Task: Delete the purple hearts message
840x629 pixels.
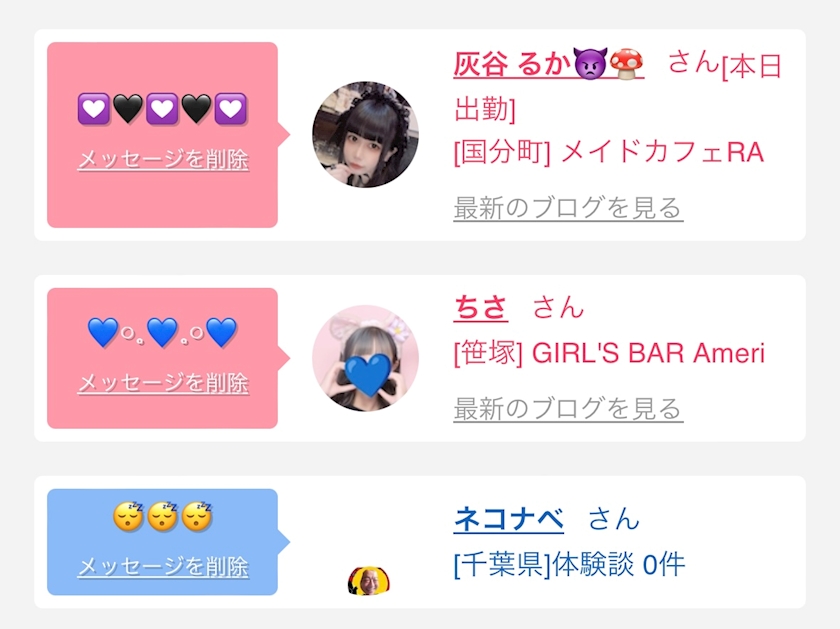Action: point(163,159)
